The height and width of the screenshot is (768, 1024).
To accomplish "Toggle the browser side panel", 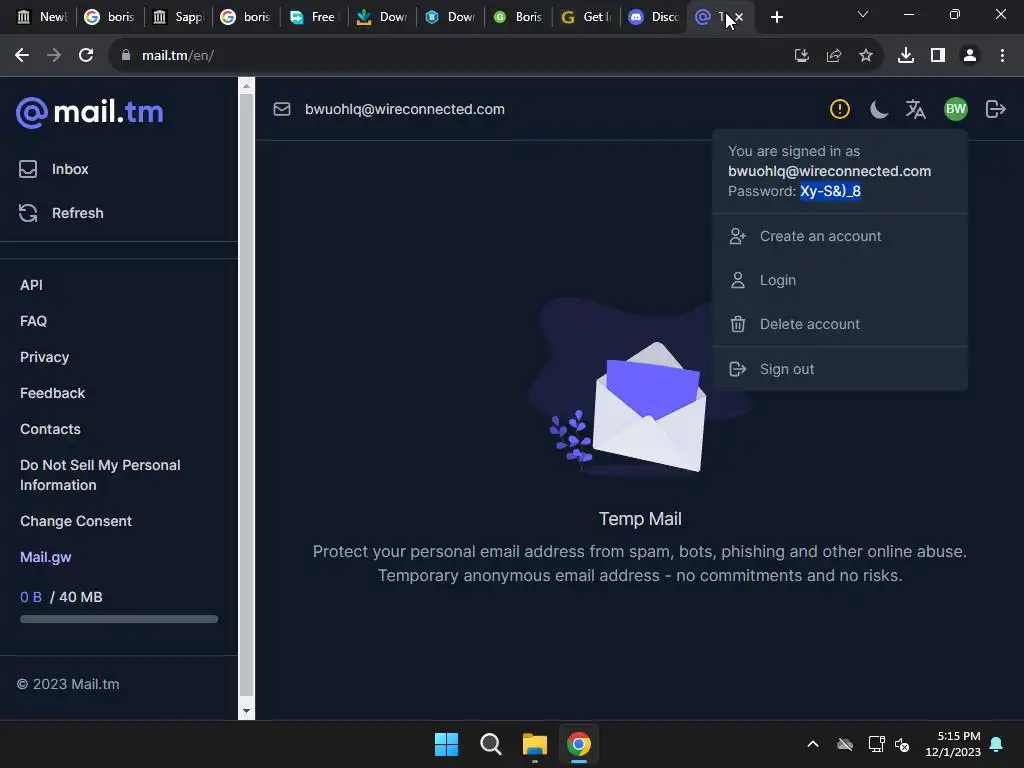I will pyautogui.click(x=938, y=56).
